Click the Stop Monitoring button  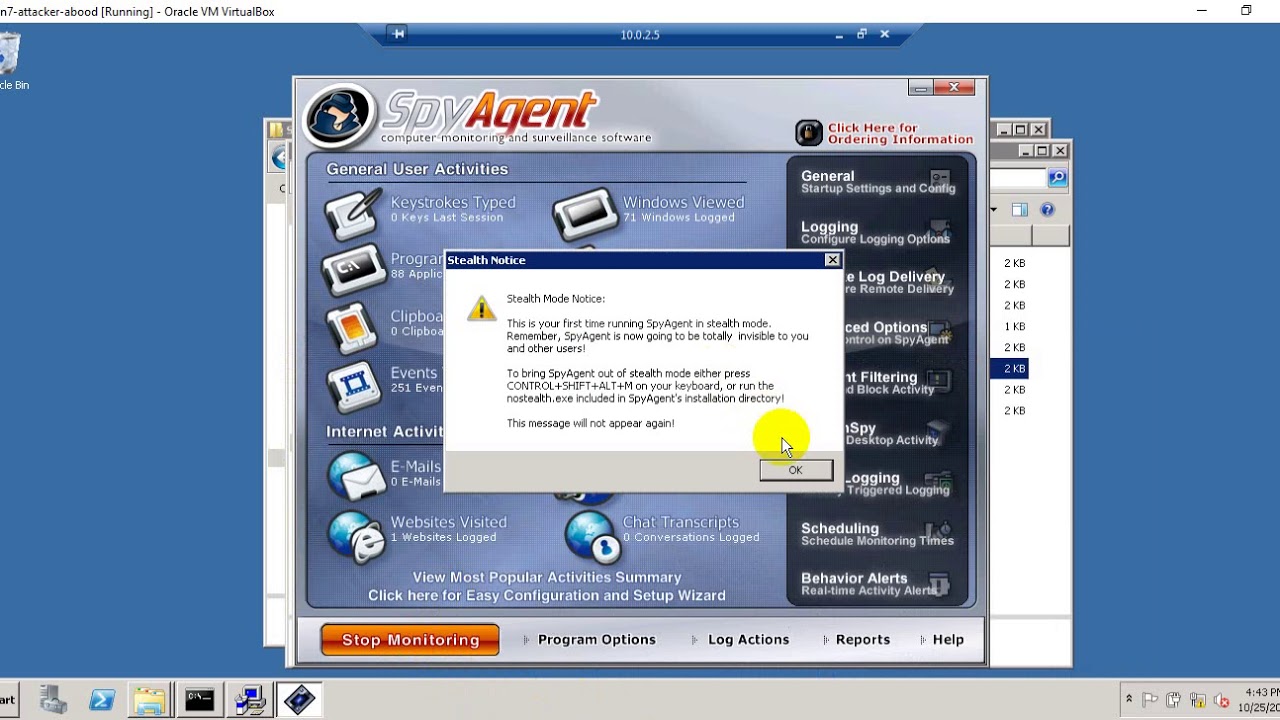tap(410, 640)
